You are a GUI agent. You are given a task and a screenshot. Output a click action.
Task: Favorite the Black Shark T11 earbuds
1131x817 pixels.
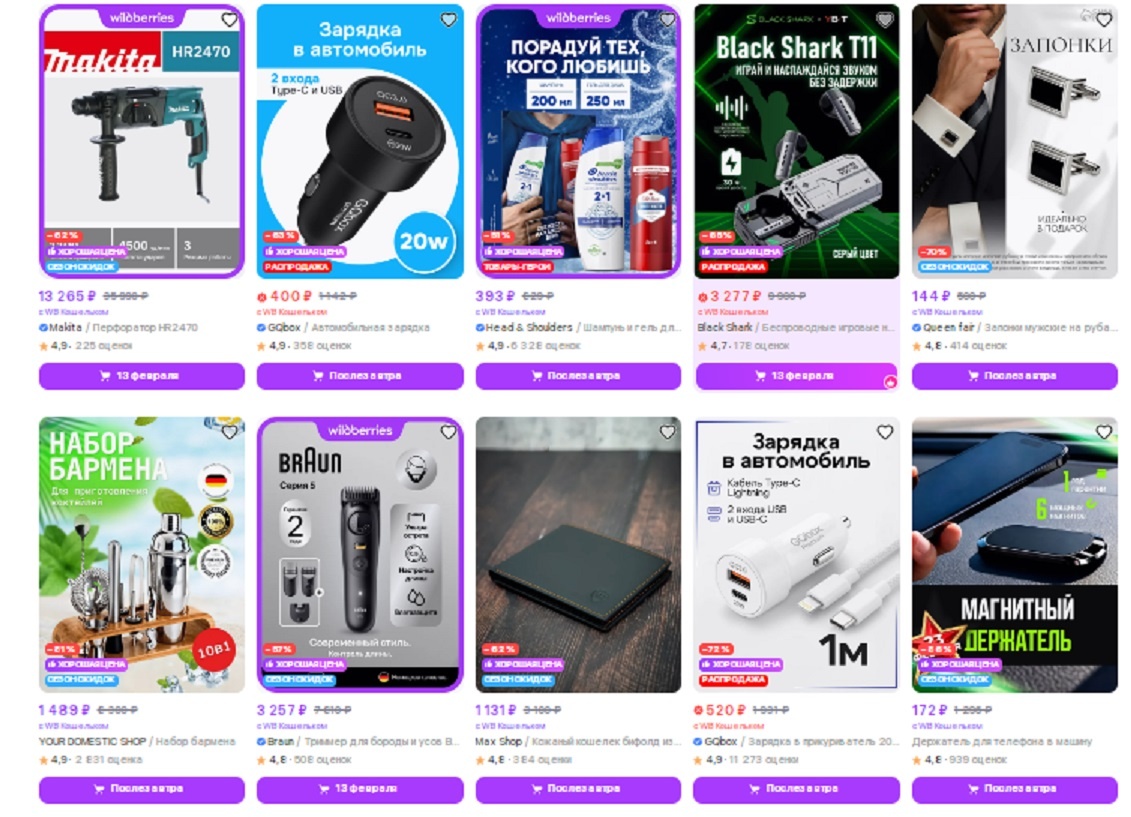pyautogui.click(x=885, y=20)
